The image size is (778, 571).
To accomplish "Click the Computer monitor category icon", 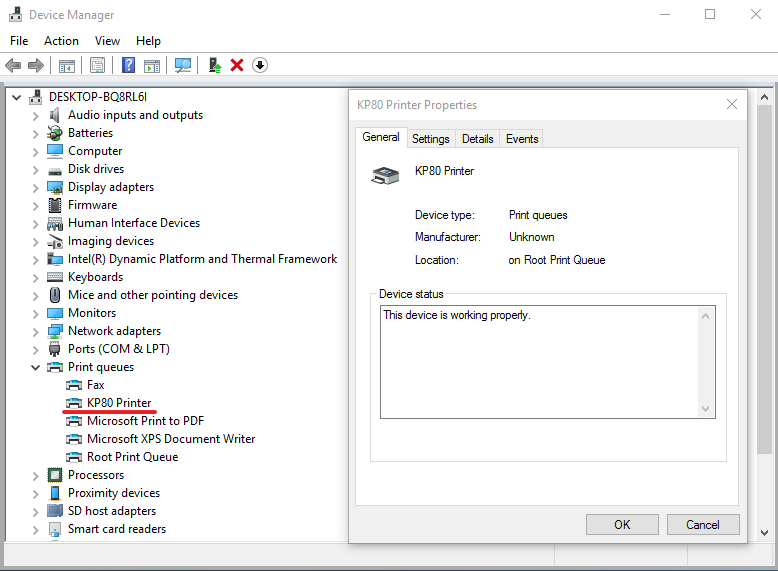I will [x=55, y=151].
